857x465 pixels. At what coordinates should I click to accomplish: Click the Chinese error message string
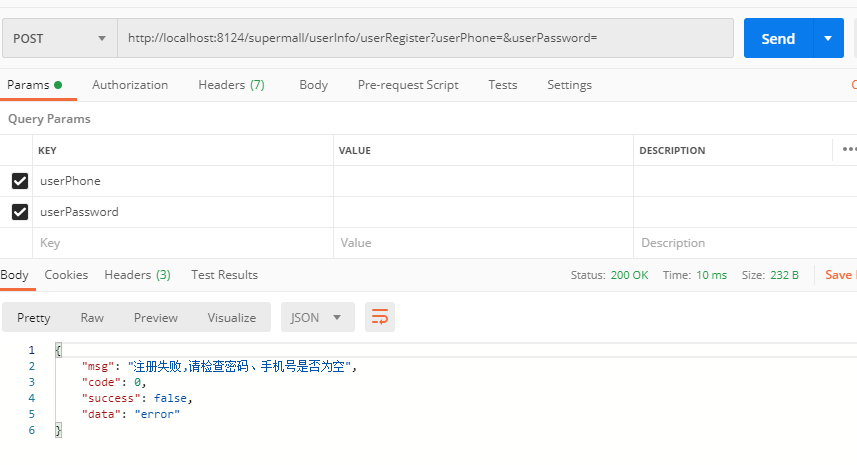pyautogui.click(x=239, y=367)
